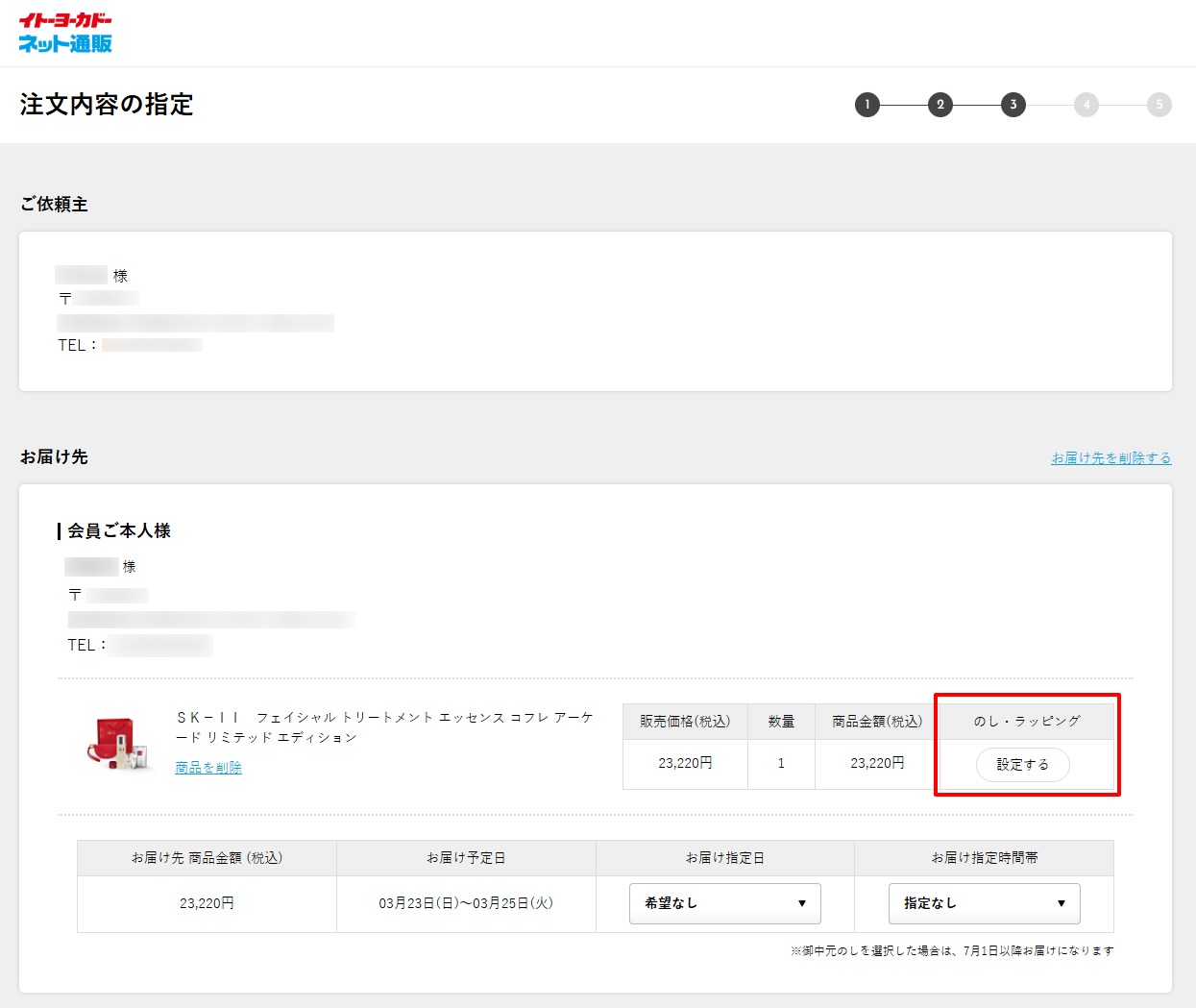Go to step 1 in progress indicator

click(x=866, y=105)
